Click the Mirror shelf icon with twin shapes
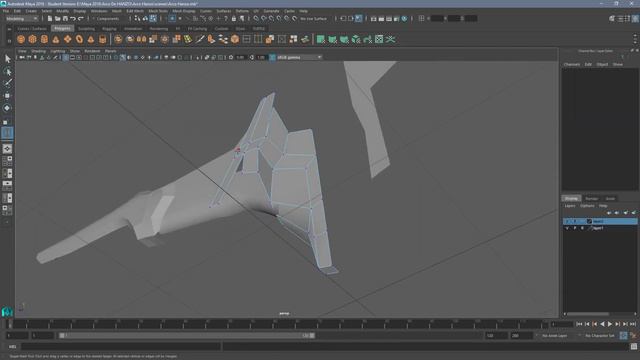The image size is (640, 360). 141,39
